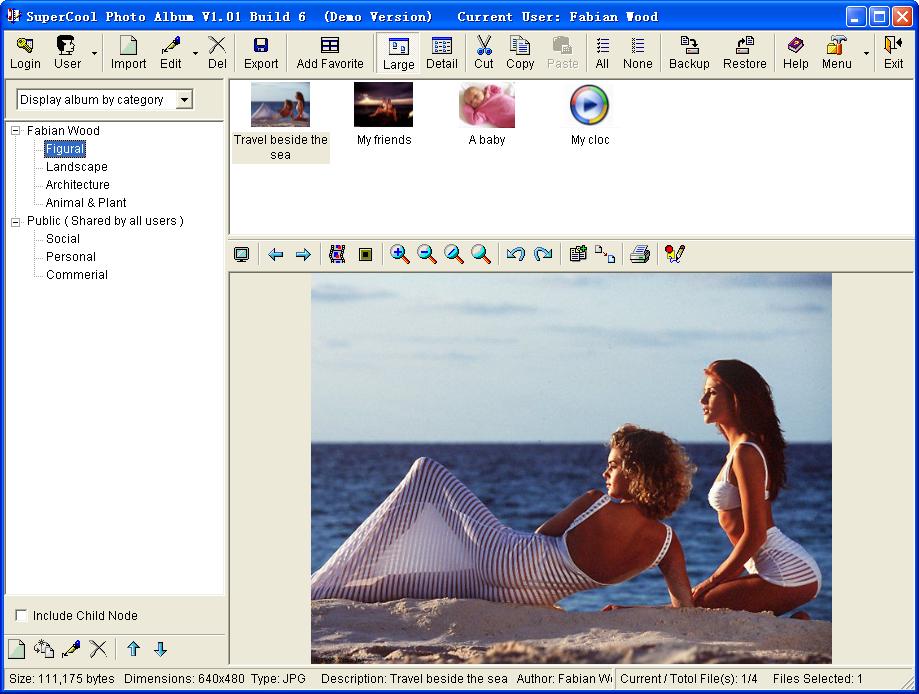Collapse the Fabian Wood tree node

pyautogui.click(x=16, y=131)
